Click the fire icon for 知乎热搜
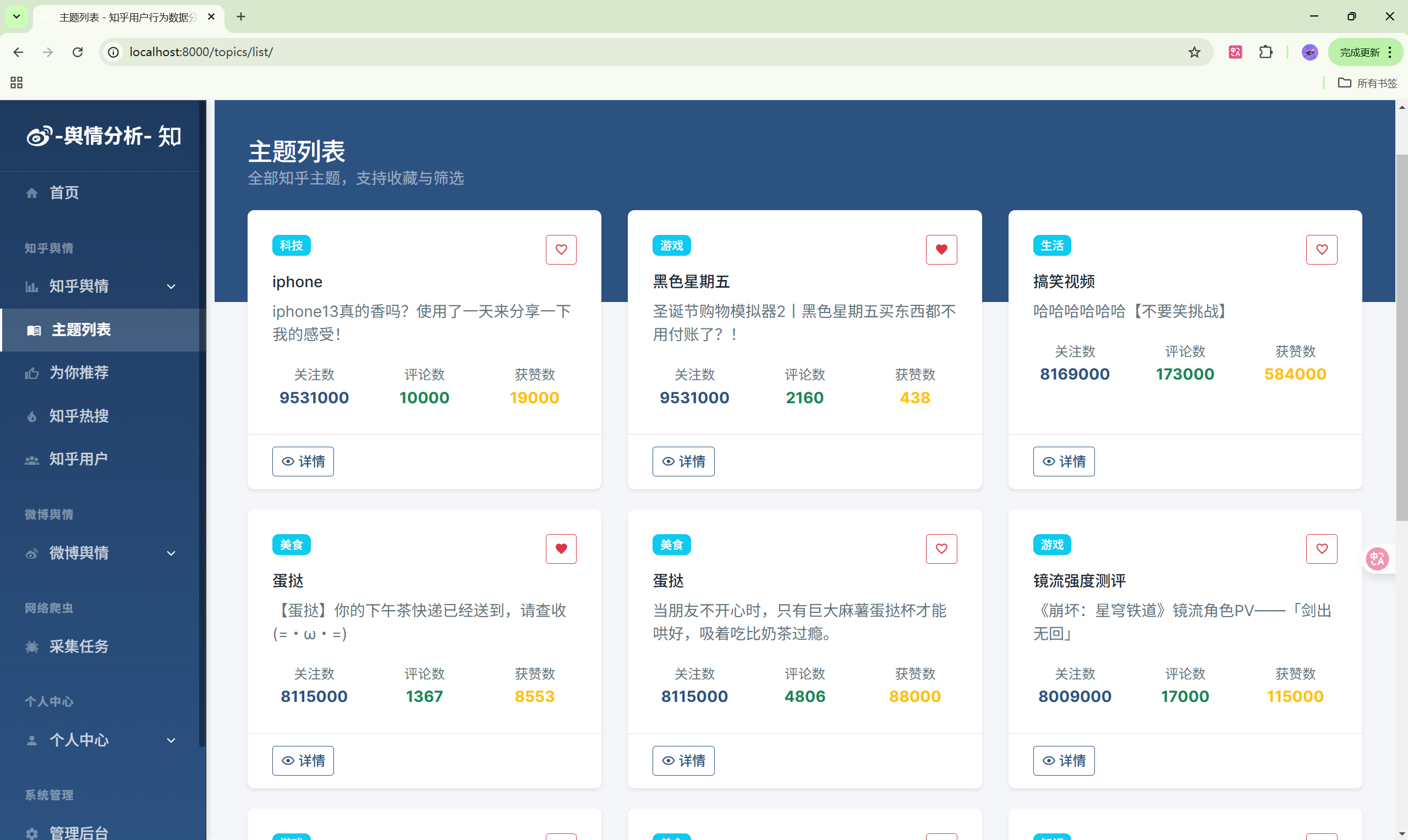This screenshot has height=840, width=1408. (32, 416)
